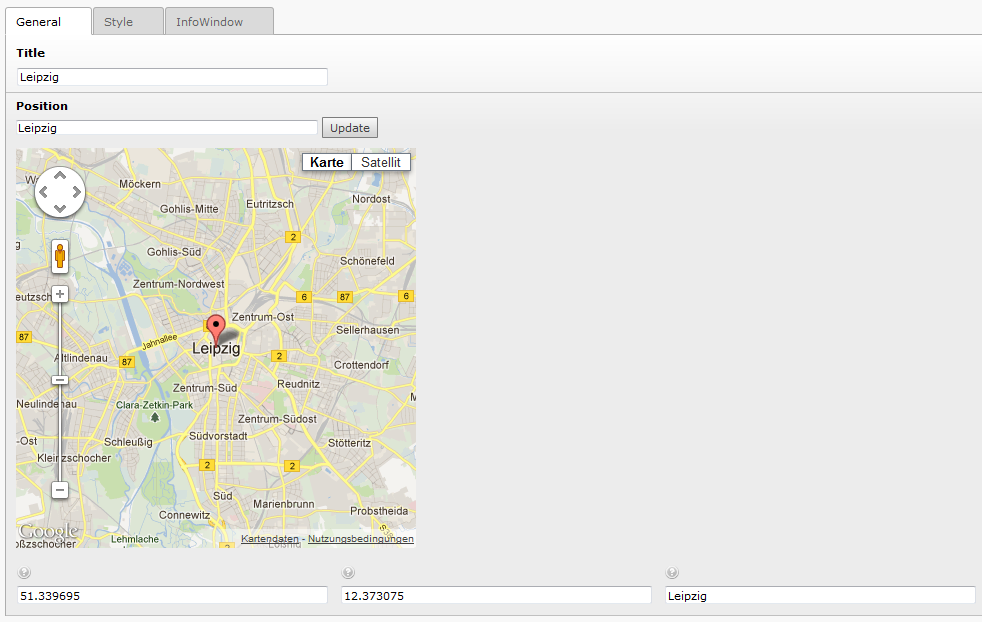
Task: Switch to the InfoWindow tab
Action: click(209, 22)
